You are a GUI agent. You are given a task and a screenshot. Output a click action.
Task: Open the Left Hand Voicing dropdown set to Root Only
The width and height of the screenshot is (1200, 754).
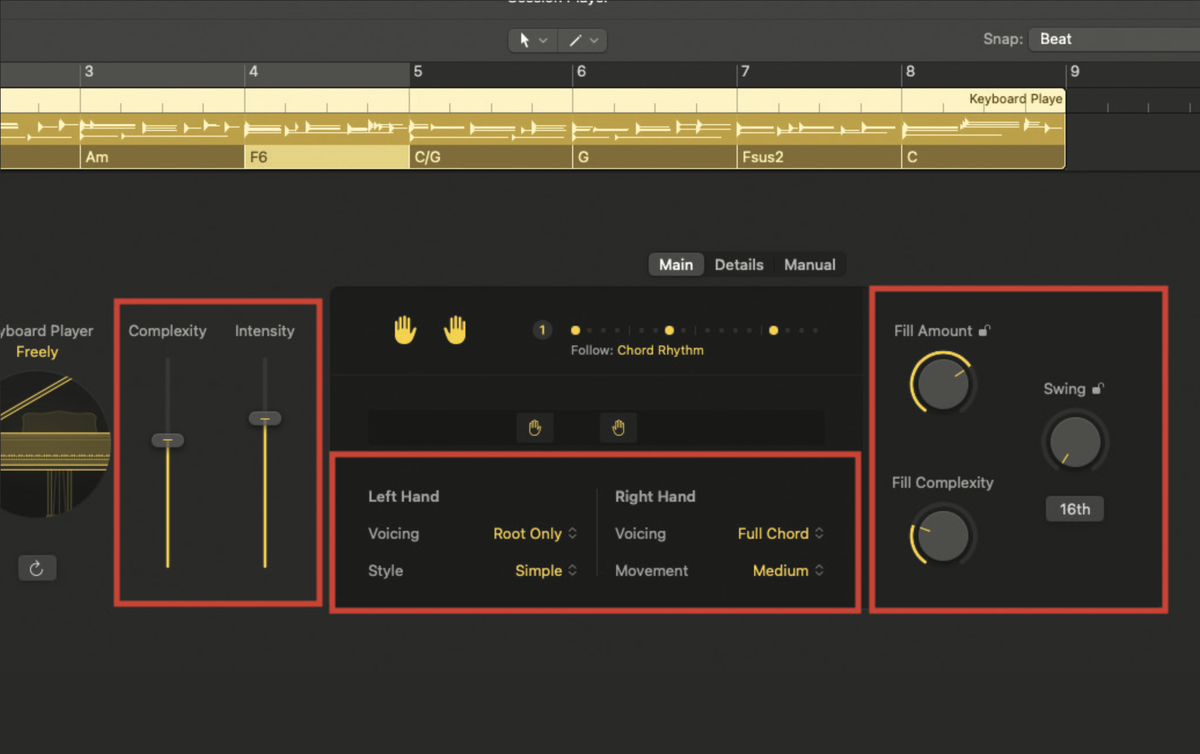(530, 533)
